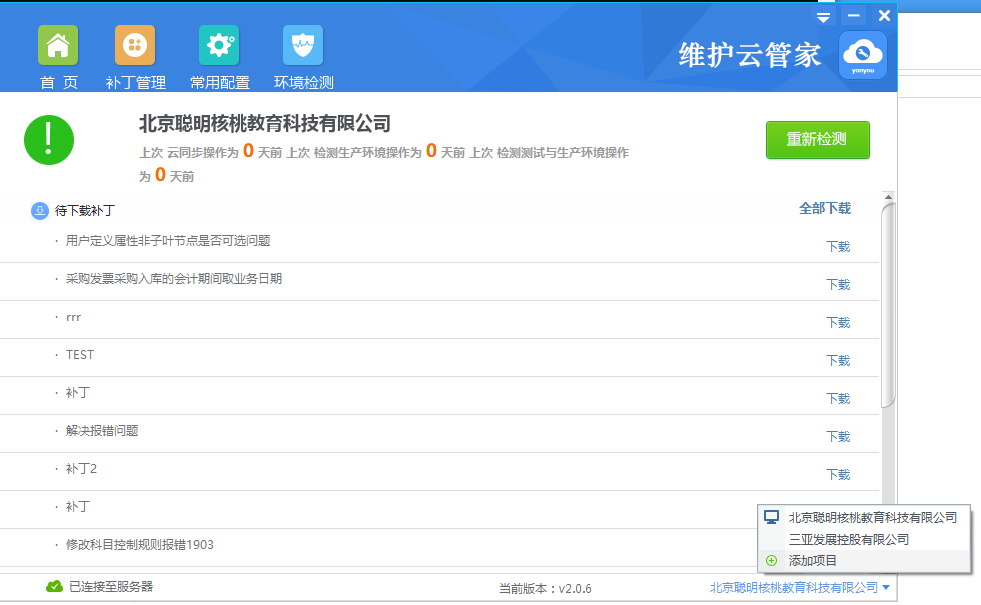Open the title bar dropdown menu arrow
The image size is (981, 605).
pyautogui.click(x=823, y=17)
